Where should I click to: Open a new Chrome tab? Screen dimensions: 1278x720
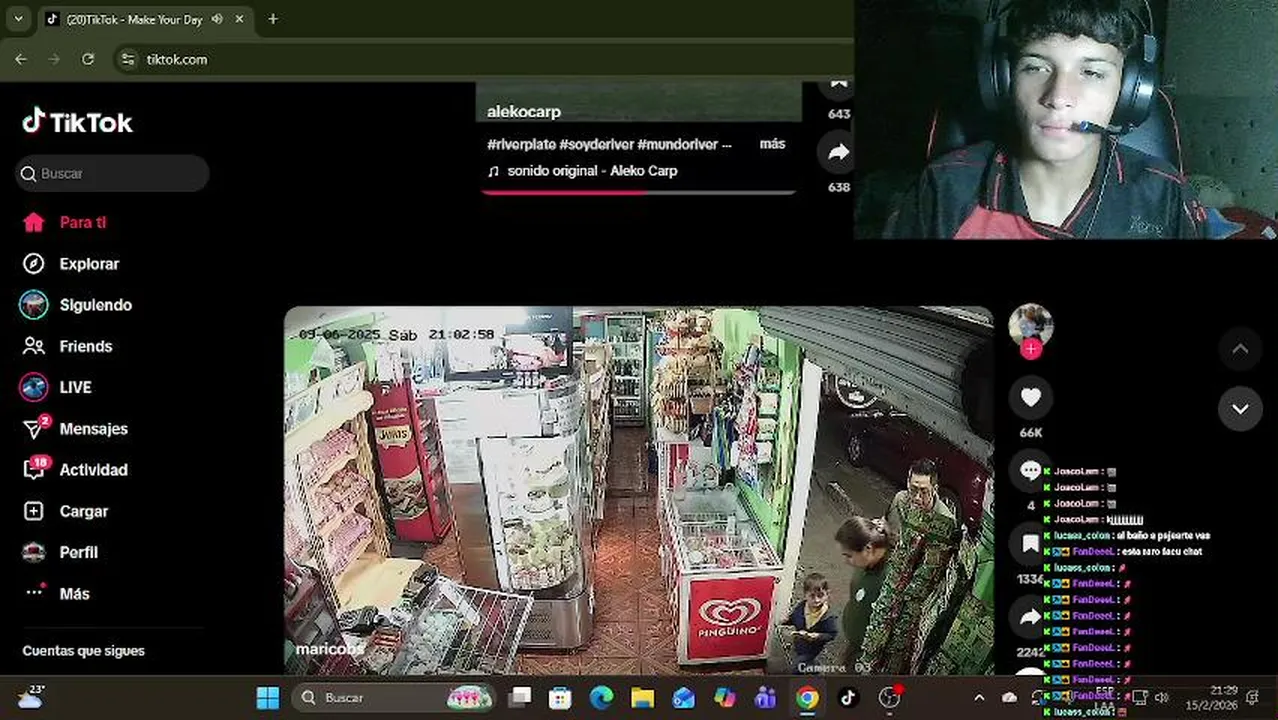pos(273,19)
